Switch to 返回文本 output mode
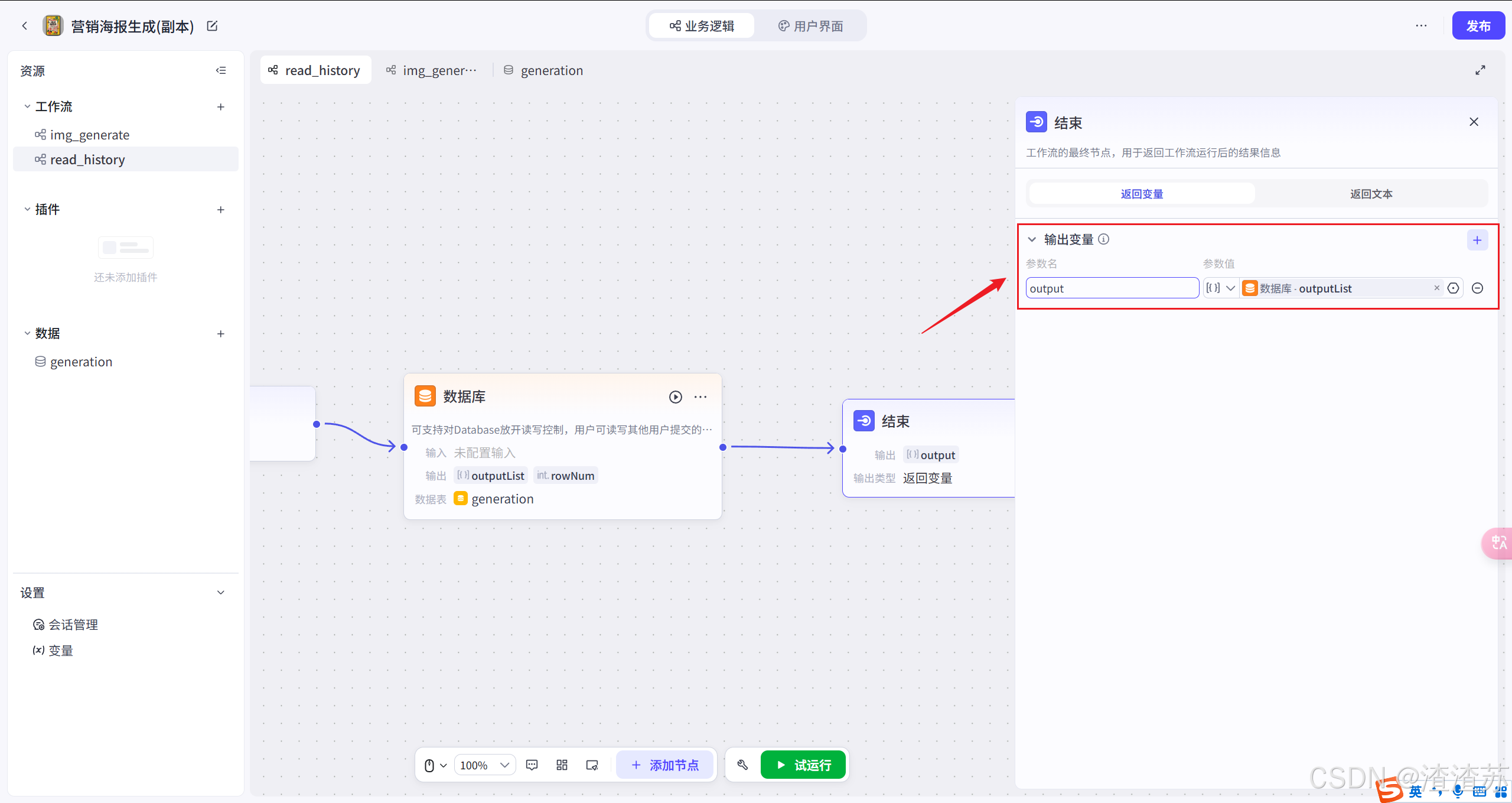The width and height of the screenshot is (1512, 803). (x=1371, y=194)
